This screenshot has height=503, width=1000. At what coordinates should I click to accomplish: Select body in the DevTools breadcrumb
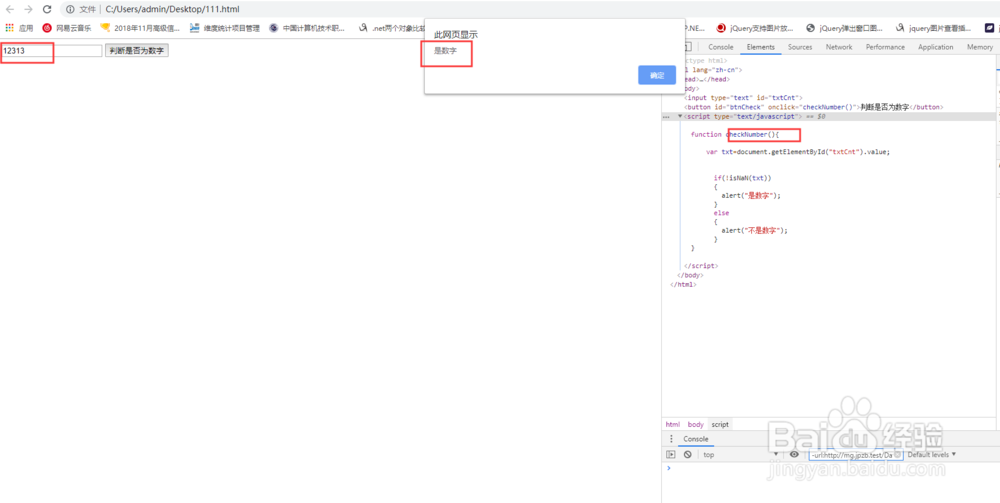coord(696,425)
